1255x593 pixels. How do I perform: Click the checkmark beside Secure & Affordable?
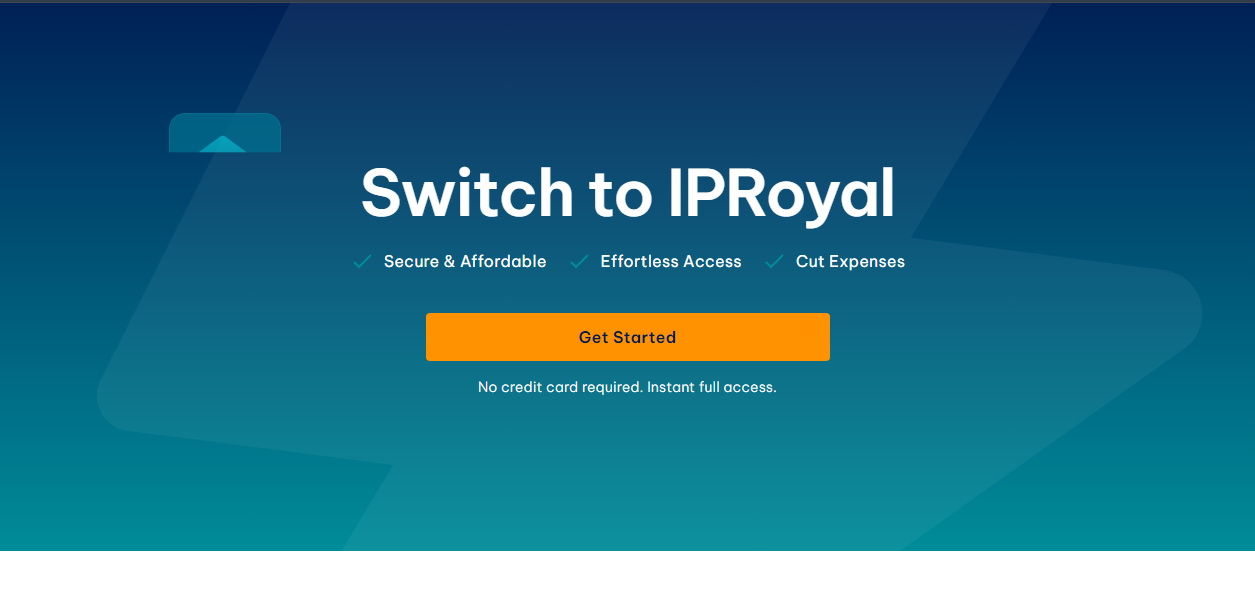pyautogui.click(x=362, y=262)
